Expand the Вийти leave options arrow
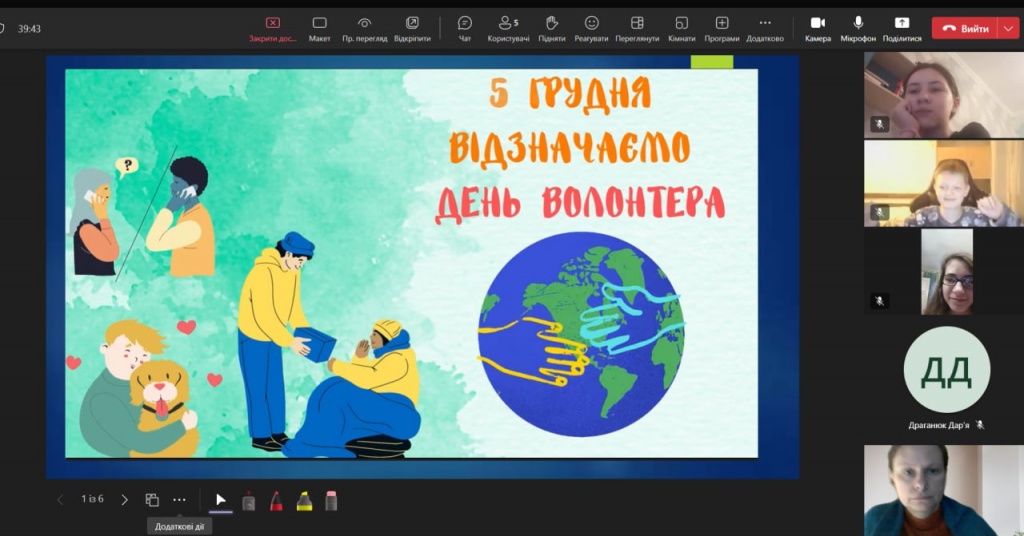Viewport: 1024px width, 536px height. pyautogui.click(x=1006, y=28)
